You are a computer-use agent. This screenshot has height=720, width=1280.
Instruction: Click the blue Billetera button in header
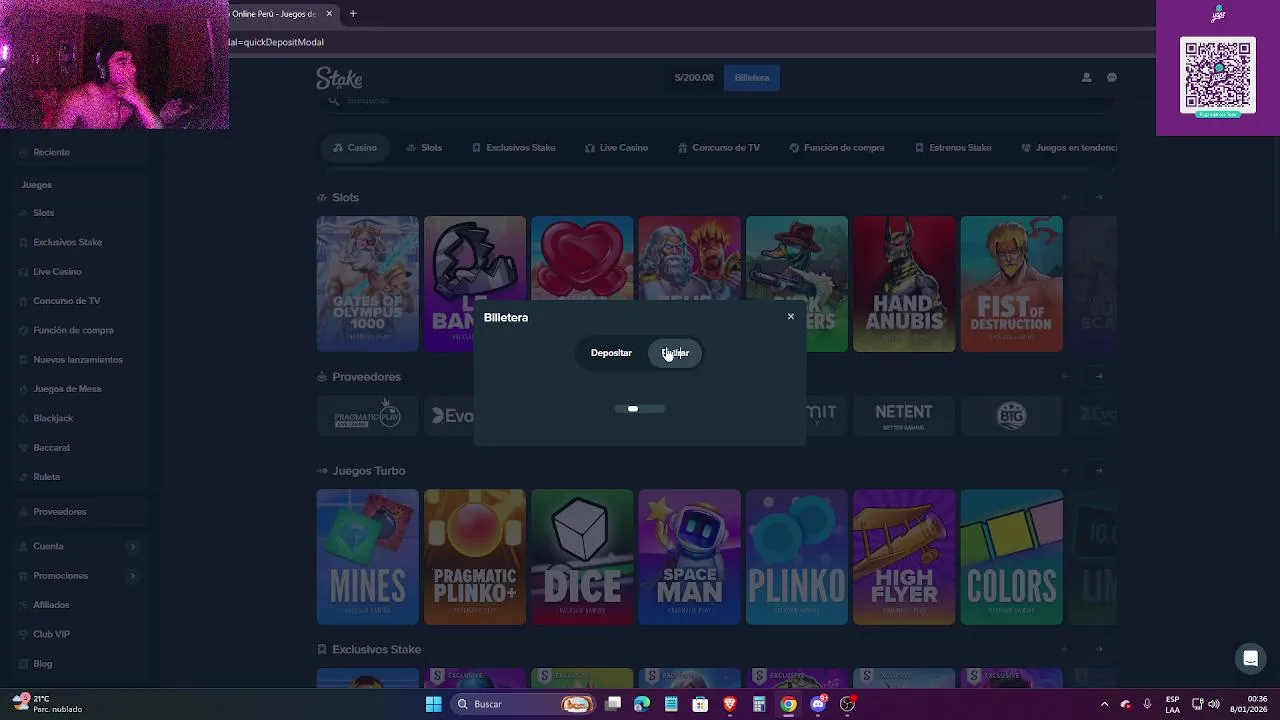coord(752,78)
